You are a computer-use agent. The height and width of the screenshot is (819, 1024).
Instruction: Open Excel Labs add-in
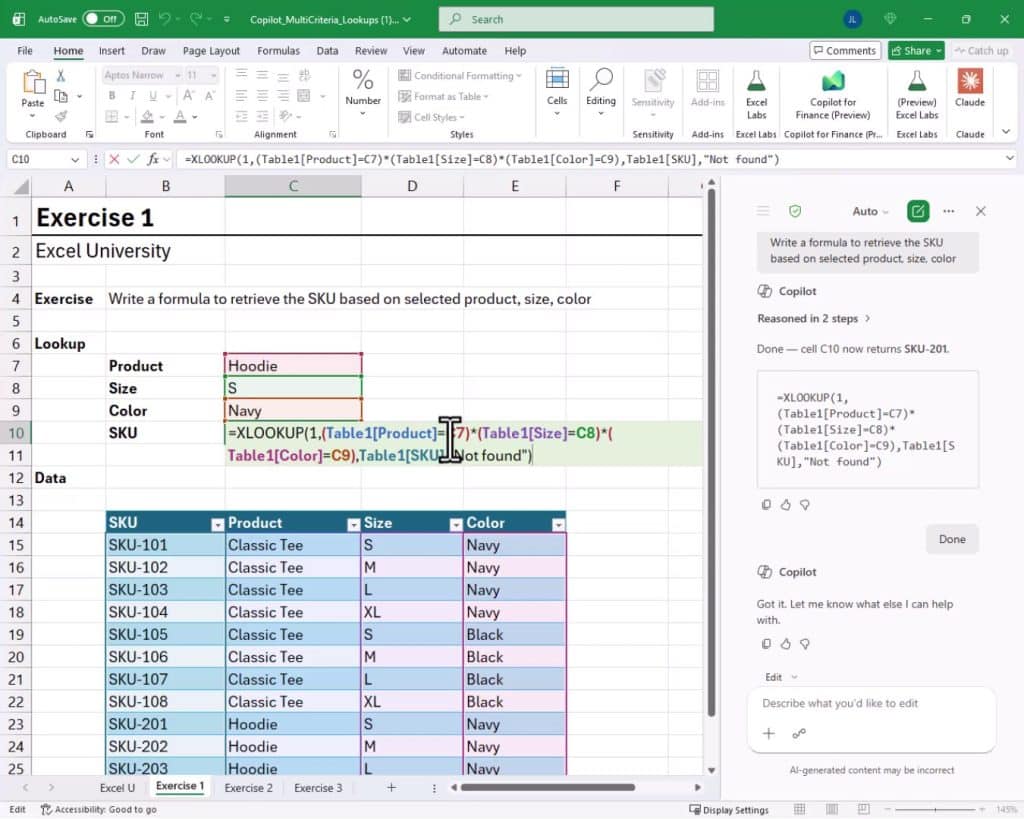756,95
